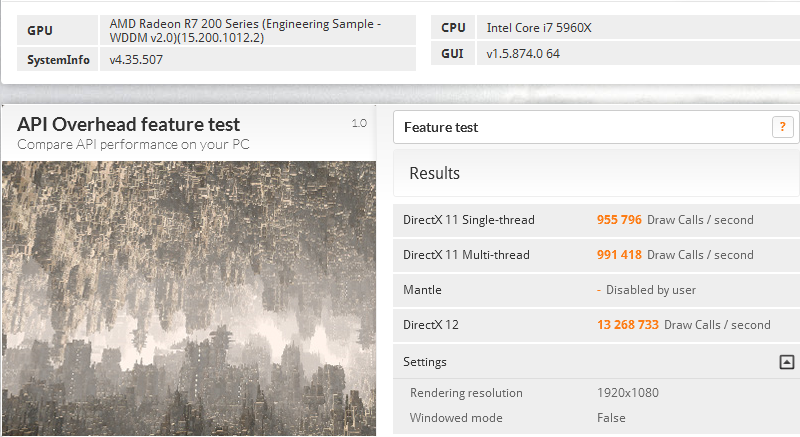Select the DirectX 11 Single-thread row label
The height and width of the screenshot is (437, 800).
[x=468, y=220]
